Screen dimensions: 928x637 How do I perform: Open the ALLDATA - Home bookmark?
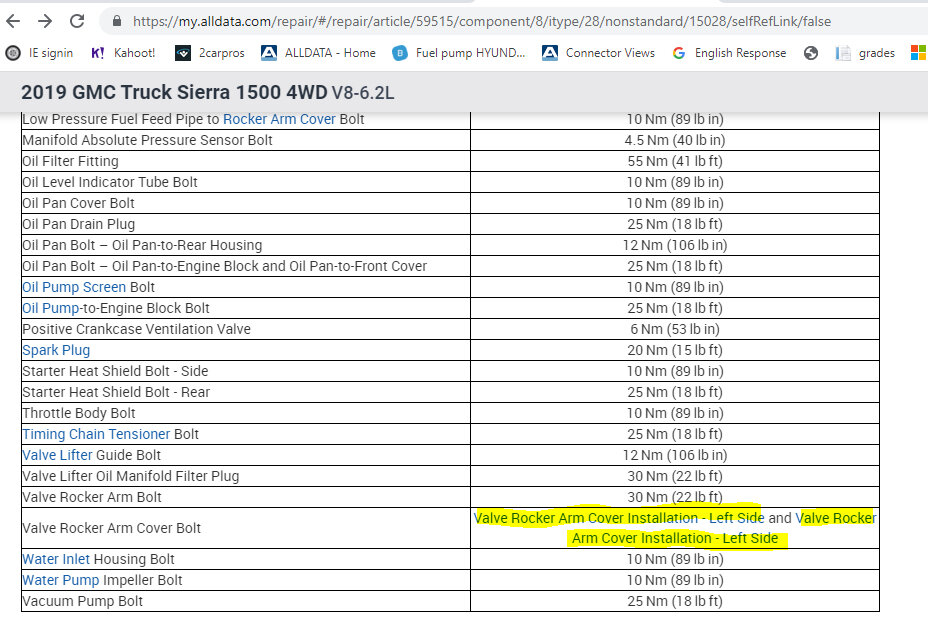click(x=318, y=53)
